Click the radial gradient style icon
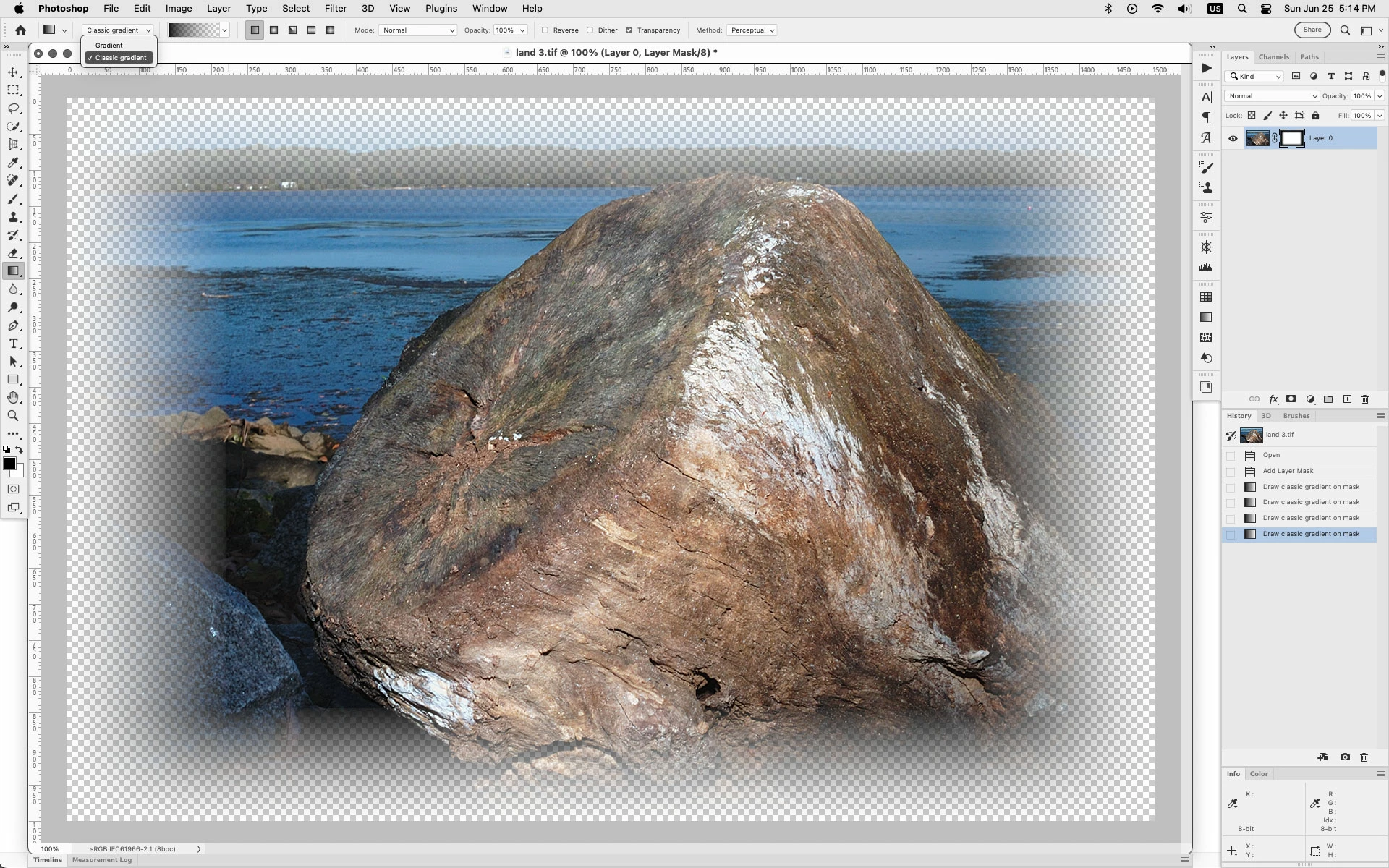1389x868 pixels. click(273, 30)
